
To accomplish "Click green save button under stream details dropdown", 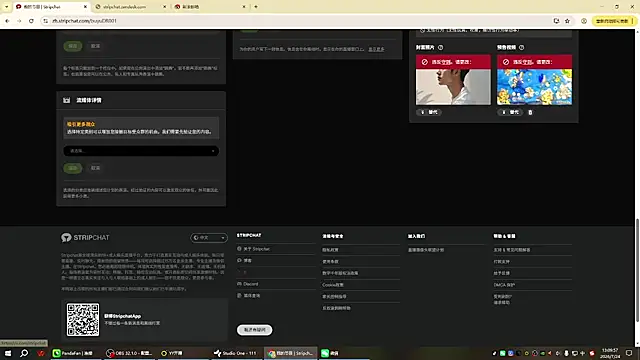I will [x=73, y=168].
